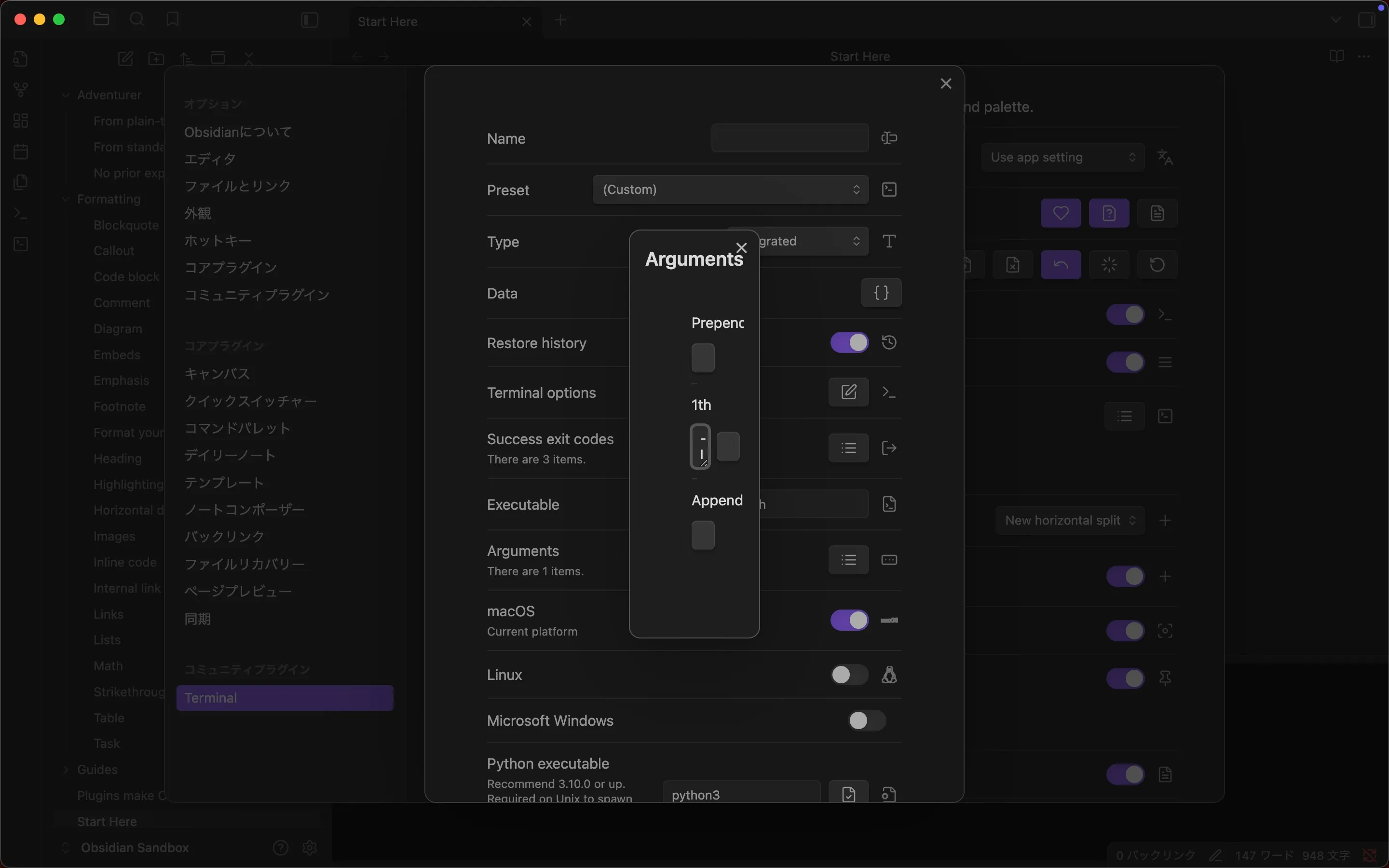Close the Arguments popup dialog

(x=741, y=248)
